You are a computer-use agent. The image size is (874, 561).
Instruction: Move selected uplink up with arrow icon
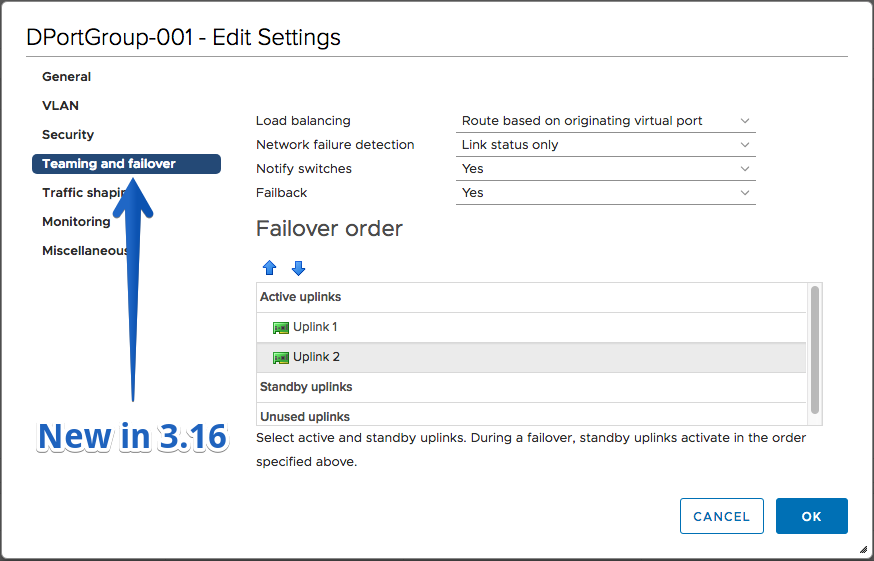click(x=270, y=268)
